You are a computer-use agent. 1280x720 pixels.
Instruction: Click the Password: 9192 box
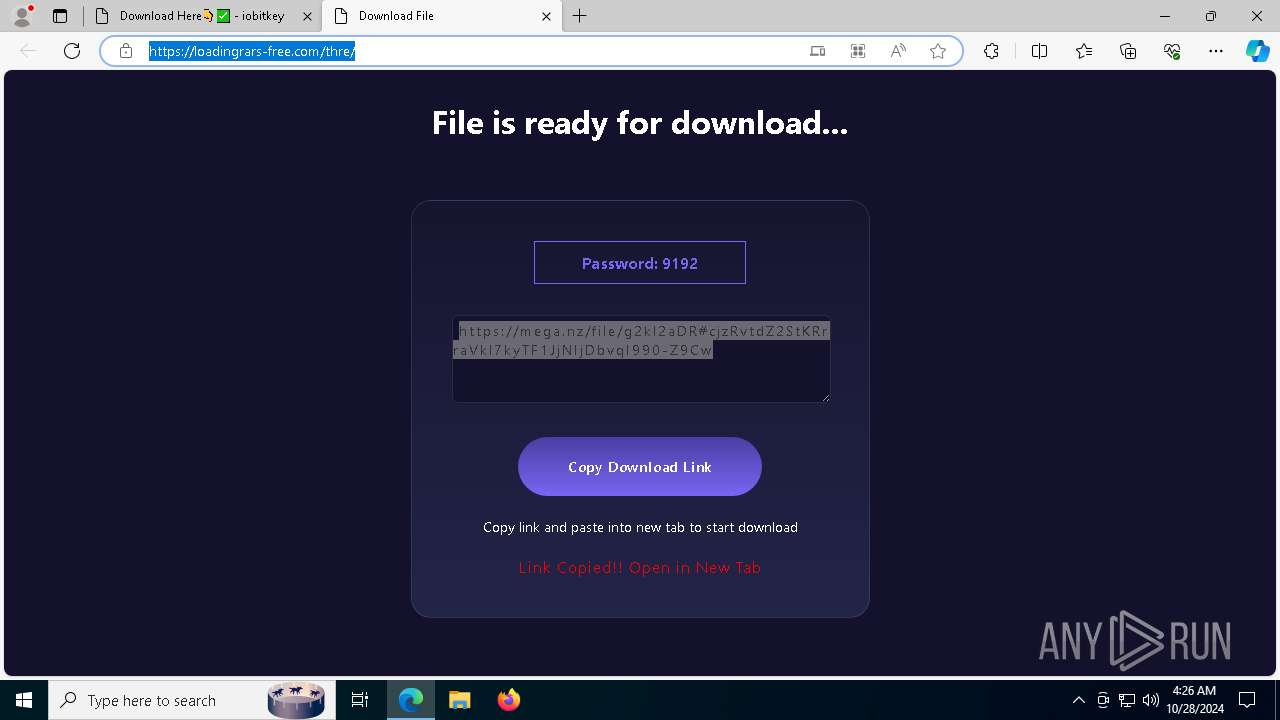pos(640,263)
